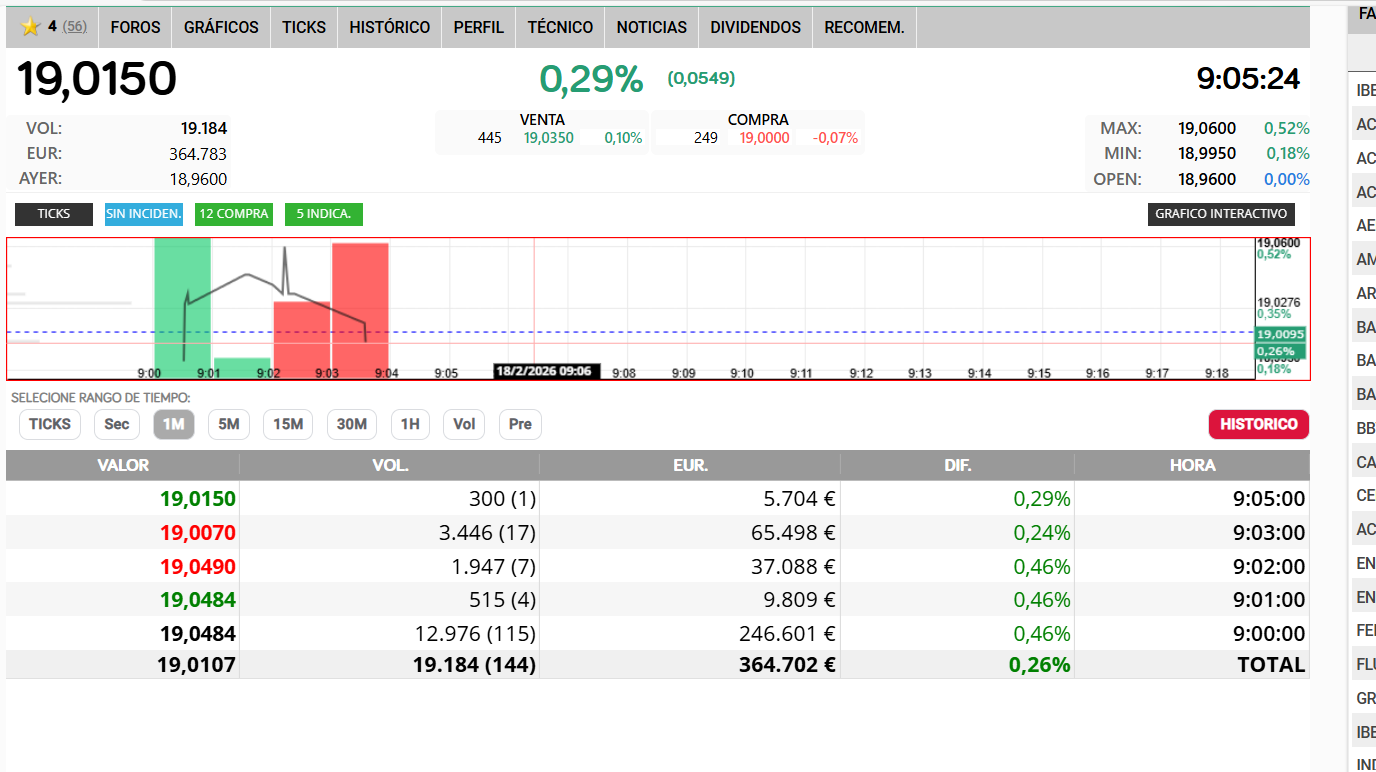This screenshot has height=772, width=1376.
Task: Select the 15M time range option
Action: coord(288,424)
